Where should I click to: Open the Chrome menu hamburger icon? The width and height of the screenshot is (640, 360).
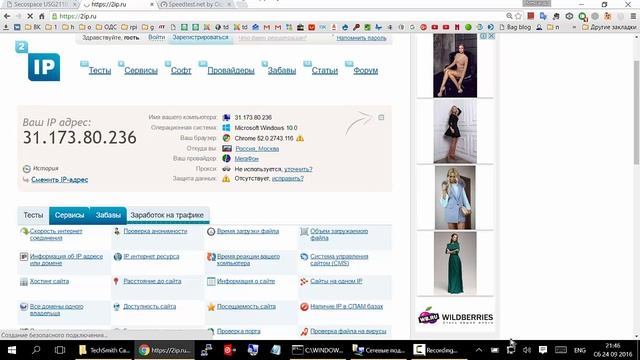633,16
